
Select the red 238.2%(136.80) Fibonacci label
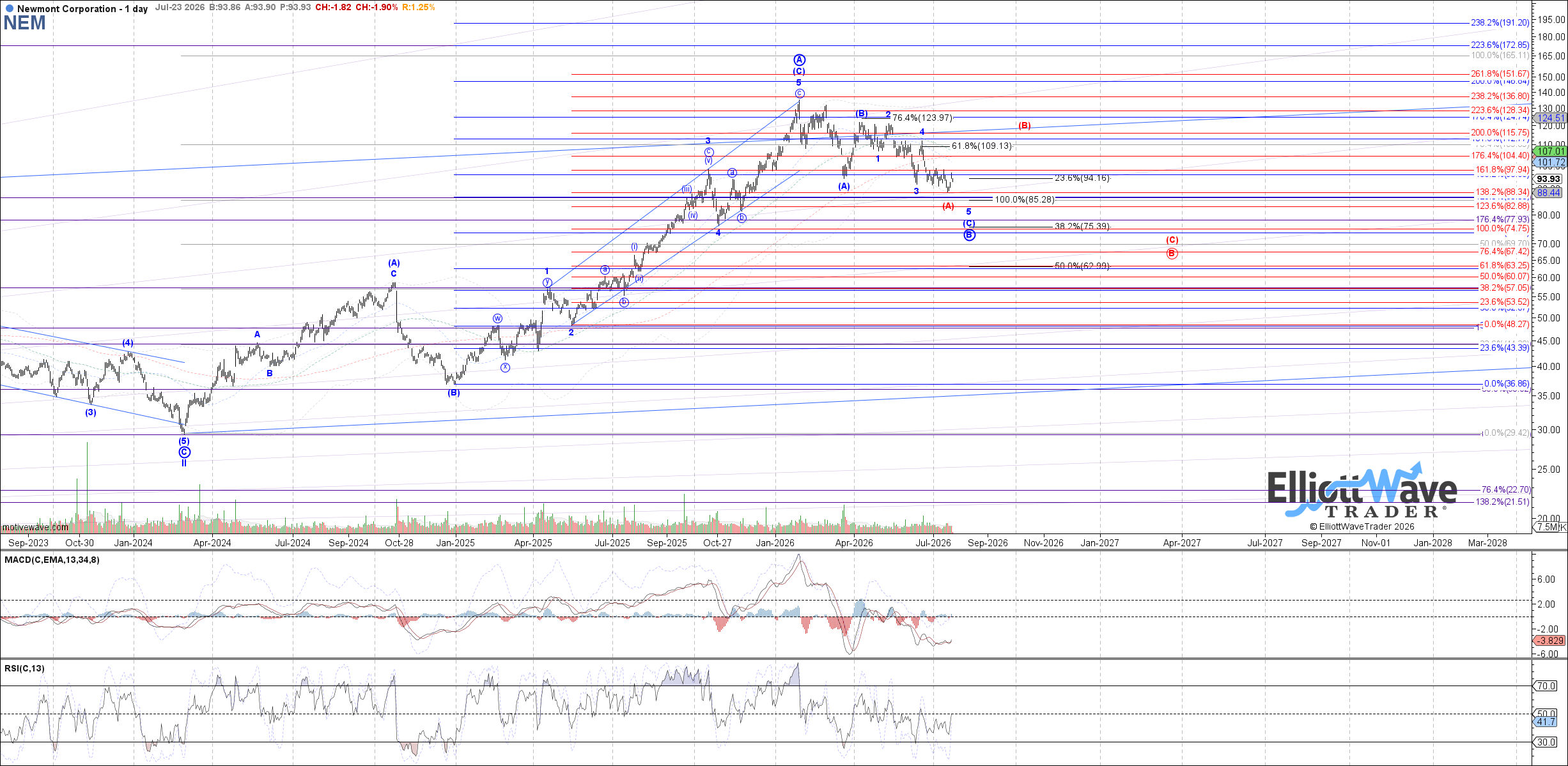click(x=1500, y=96)
